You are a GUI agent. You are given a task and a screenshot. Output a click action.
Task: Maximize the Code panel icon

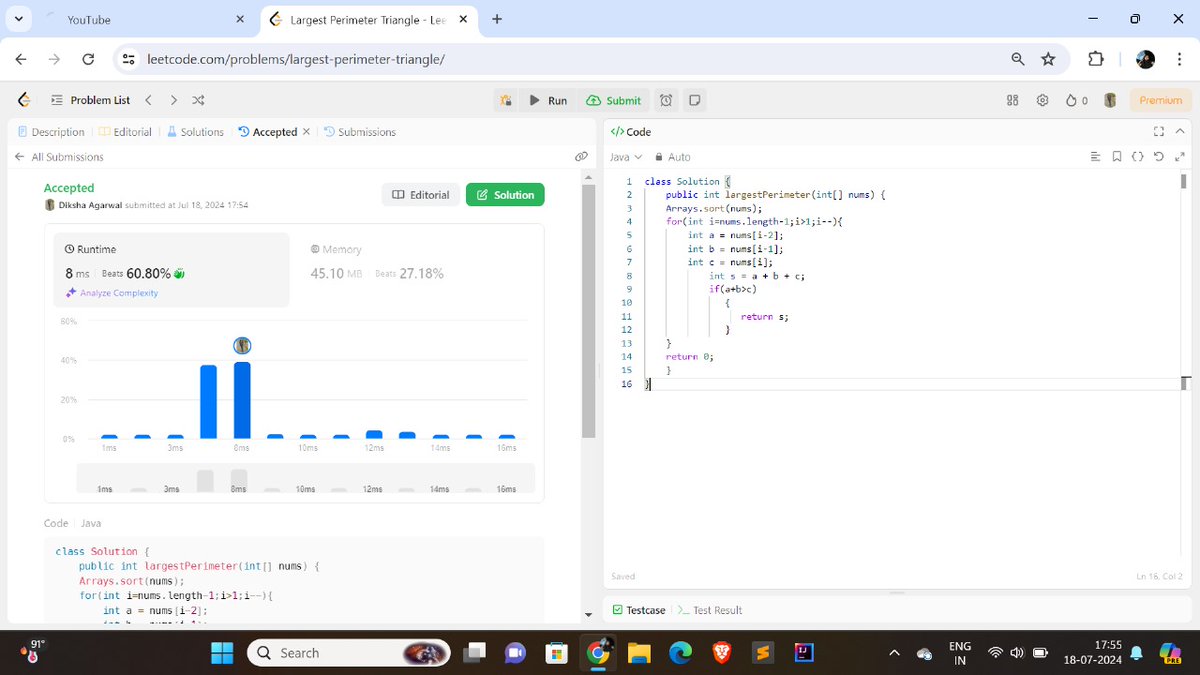point(1159,131)
